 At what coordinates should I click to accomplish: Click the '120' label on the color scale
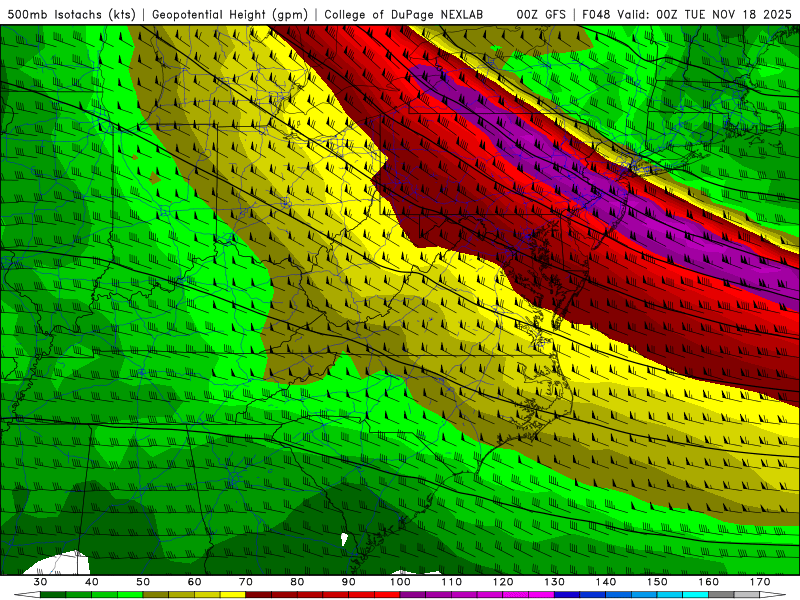click(503, 582)
